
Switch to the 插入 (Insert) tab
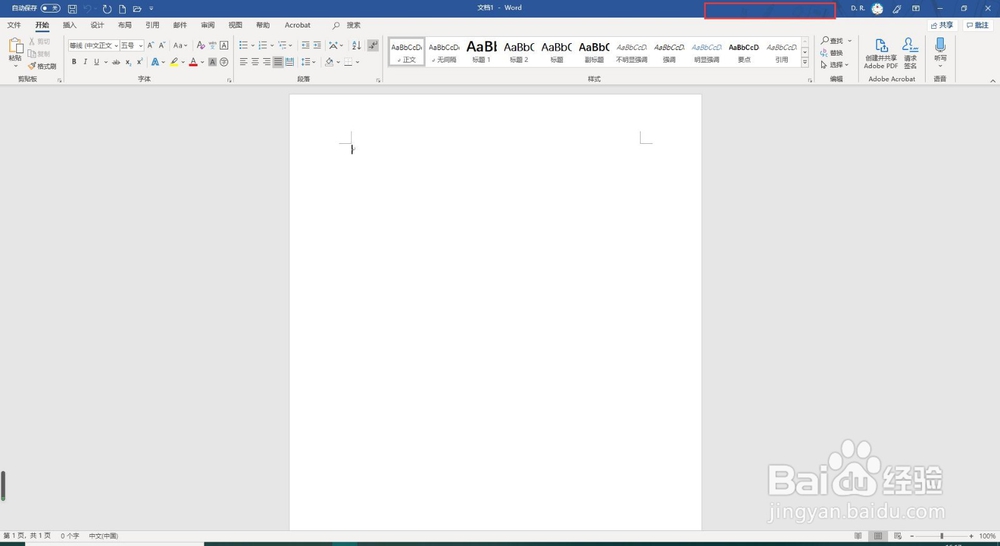(x=70, y=25)
